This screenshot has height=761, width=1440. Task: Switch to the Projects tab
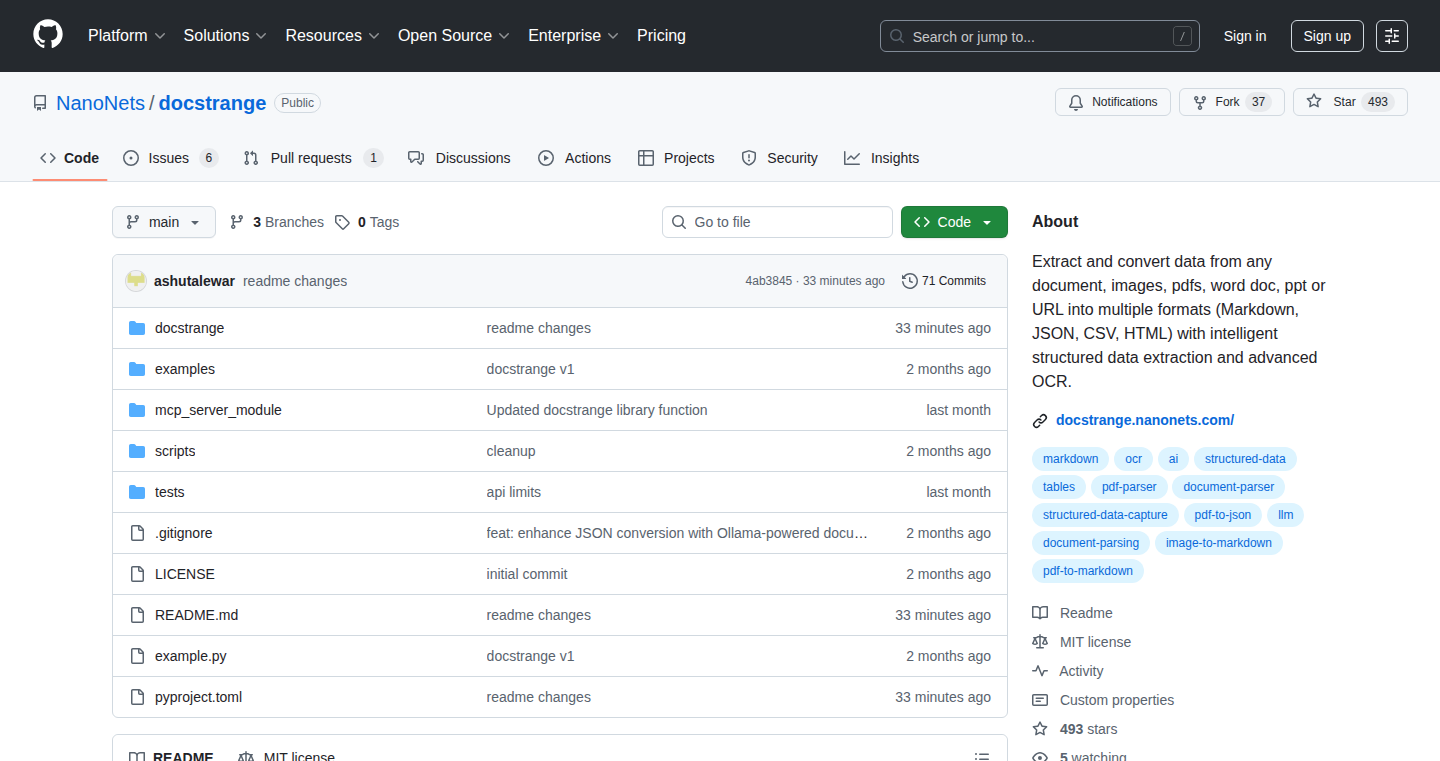[676, 158]
